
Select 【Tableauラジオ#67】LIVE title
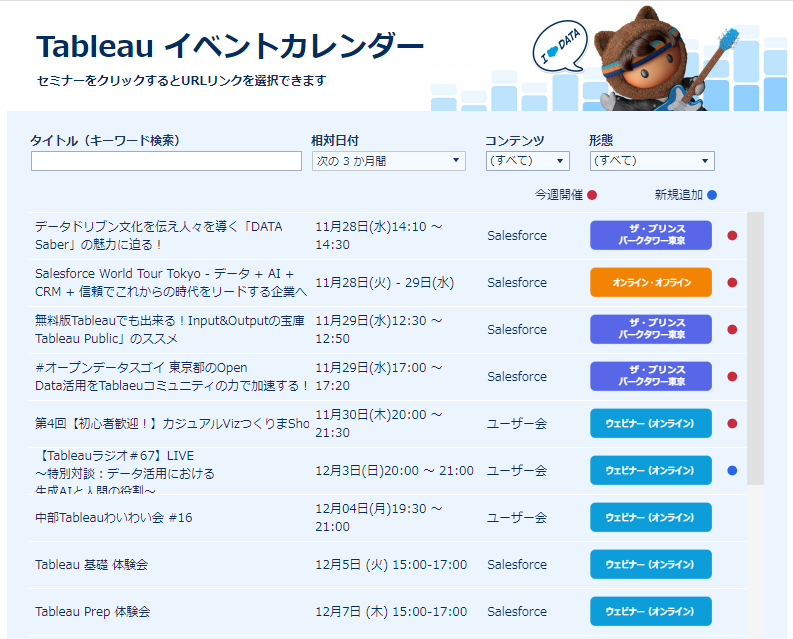click(x=125, y=471)
